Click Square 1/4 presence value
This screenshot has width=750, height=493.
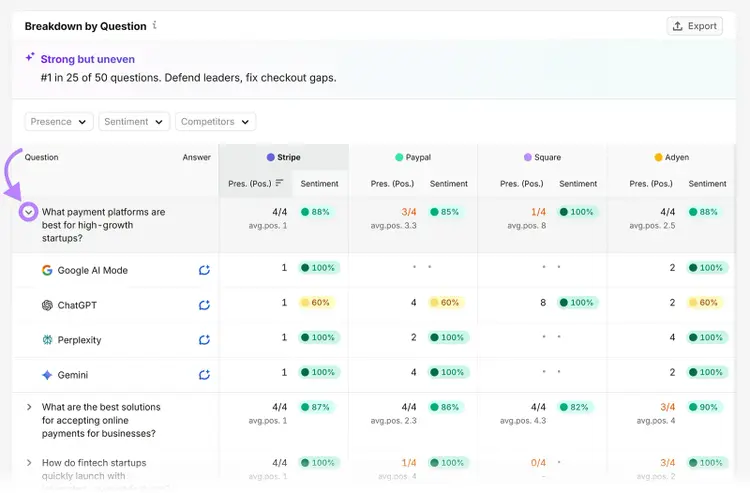tap(538, 212)
